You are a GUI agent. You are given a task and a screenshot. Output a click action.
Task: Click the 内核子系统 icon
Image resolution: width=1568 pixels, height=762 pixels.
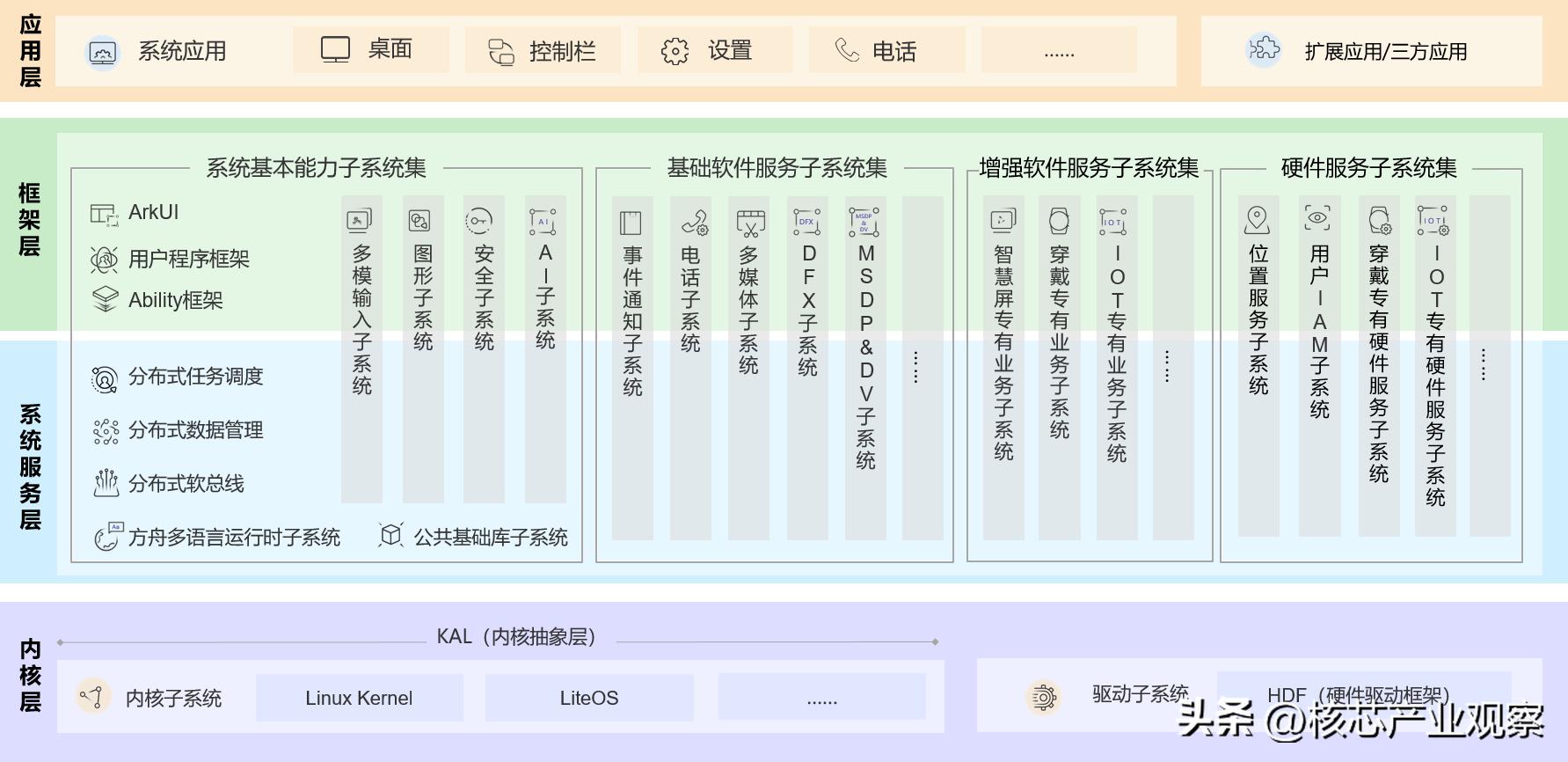(92, 697)
